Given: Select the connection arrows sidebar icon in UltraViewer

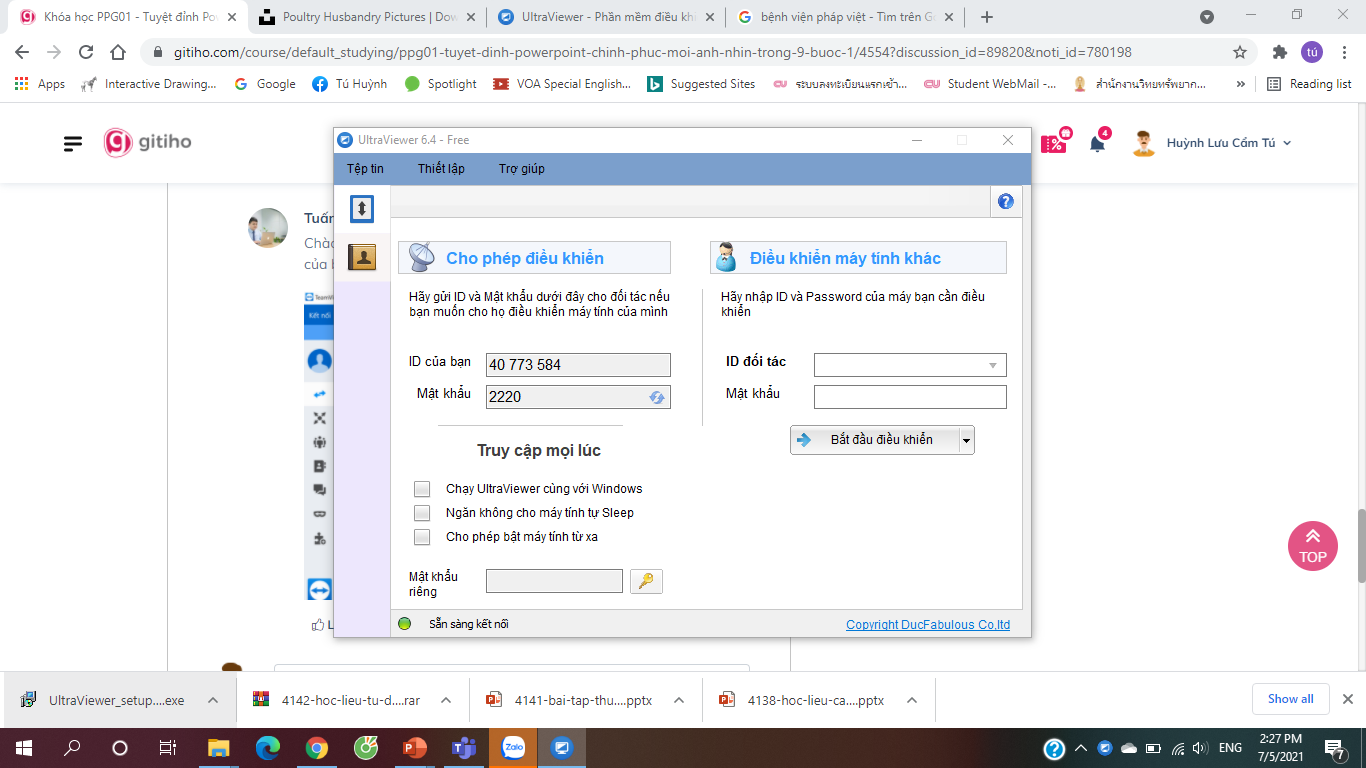Looking at the screenshot, I should click(x=362, y=208).
